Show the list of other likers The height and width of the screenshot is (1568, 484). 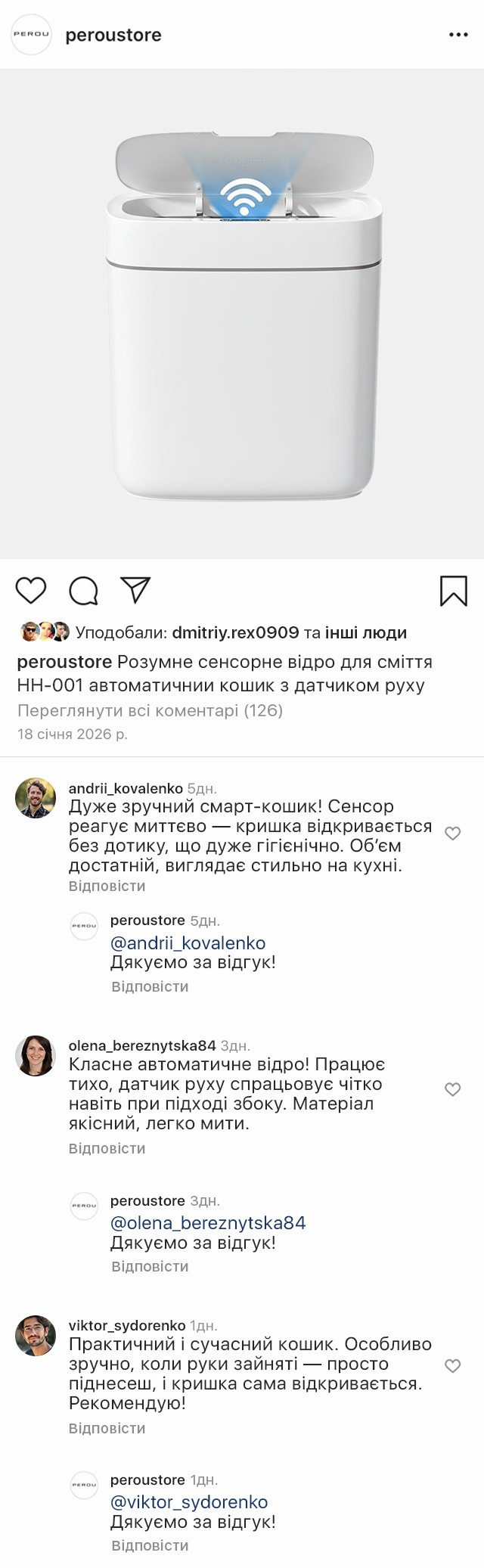coord(366,632)
